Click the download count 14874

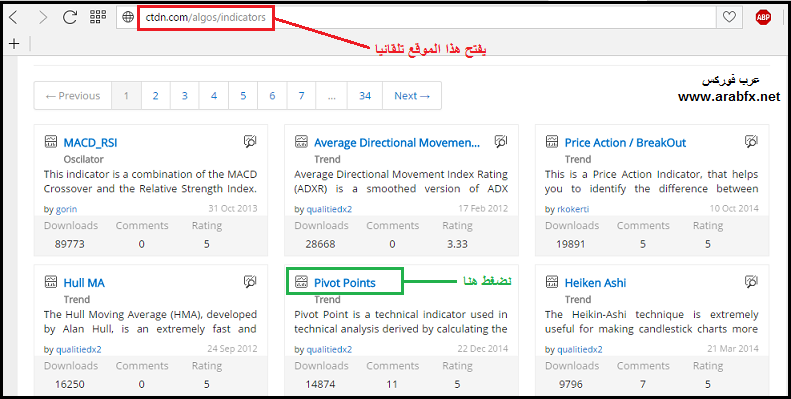tap(320, 384)
